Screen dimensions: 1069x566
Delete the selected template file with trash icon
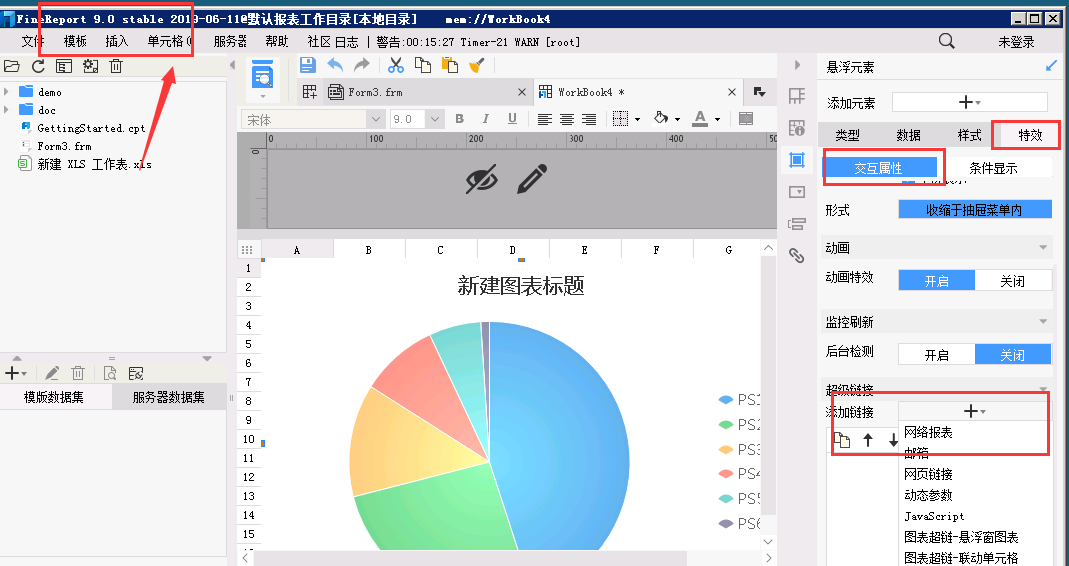coord(116,66)
